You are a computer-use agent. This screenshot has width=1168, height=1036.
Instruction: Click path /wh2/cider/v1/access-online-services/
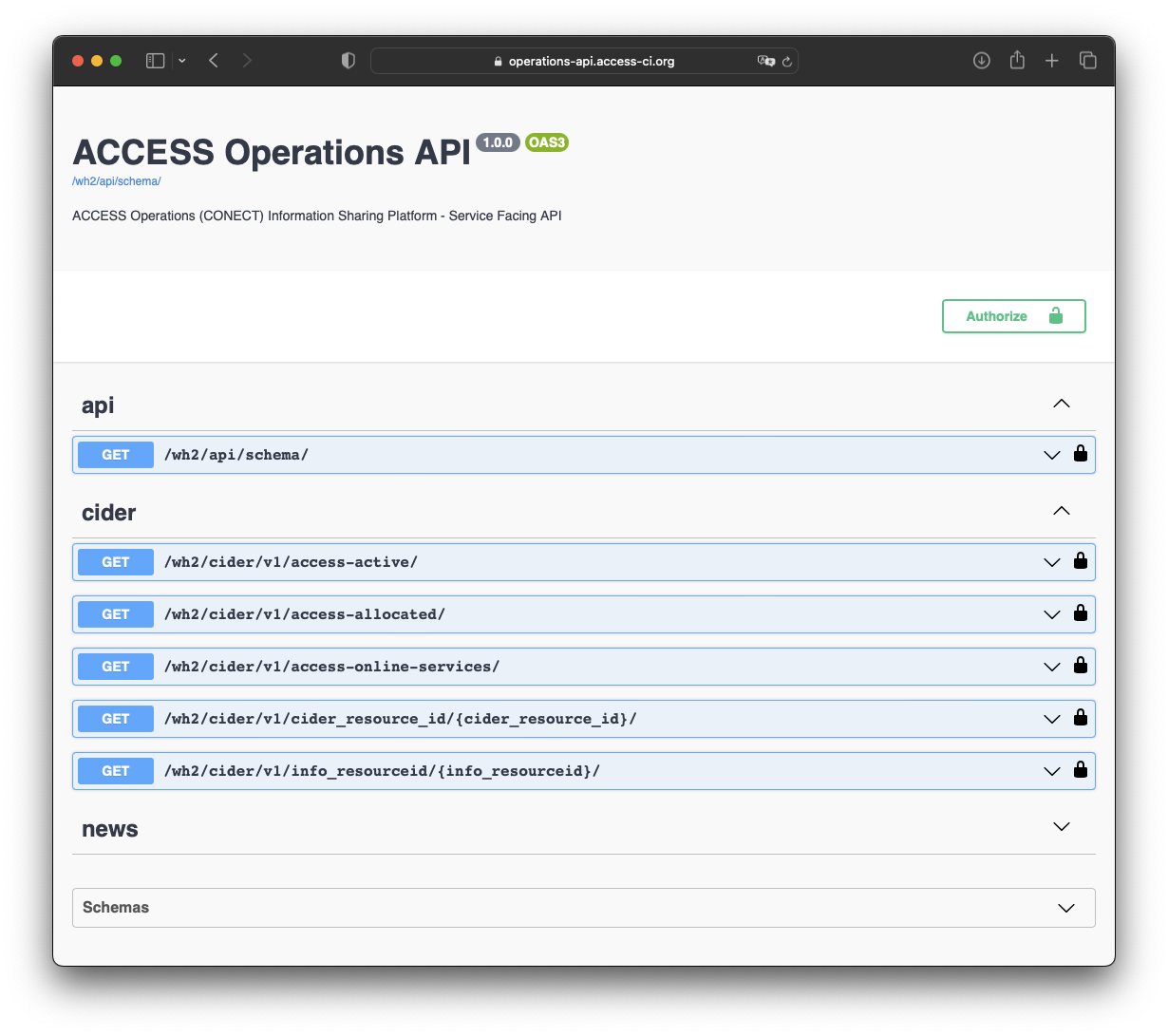click(331, 667)
